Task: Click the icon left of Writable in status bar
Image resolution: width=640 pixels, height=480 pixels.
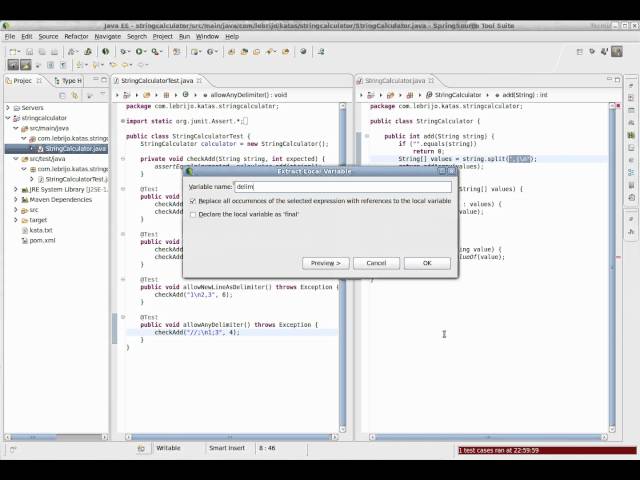Action: (141, 449)
